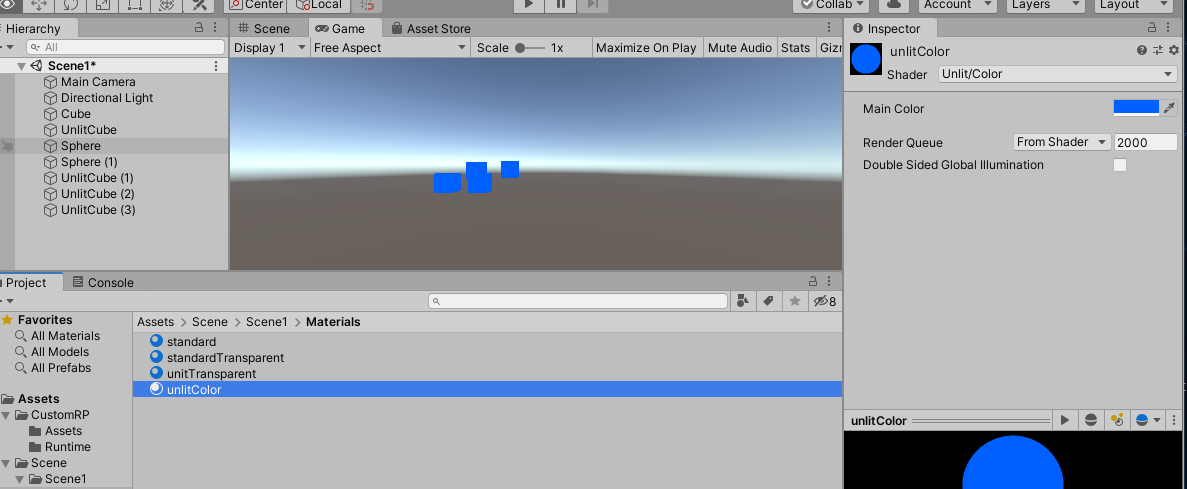Image resolution: width=1187 pixels, height=489 pixels.
Task: Enable Double Sided Global Illumination checkbox
Action: 1120,165
